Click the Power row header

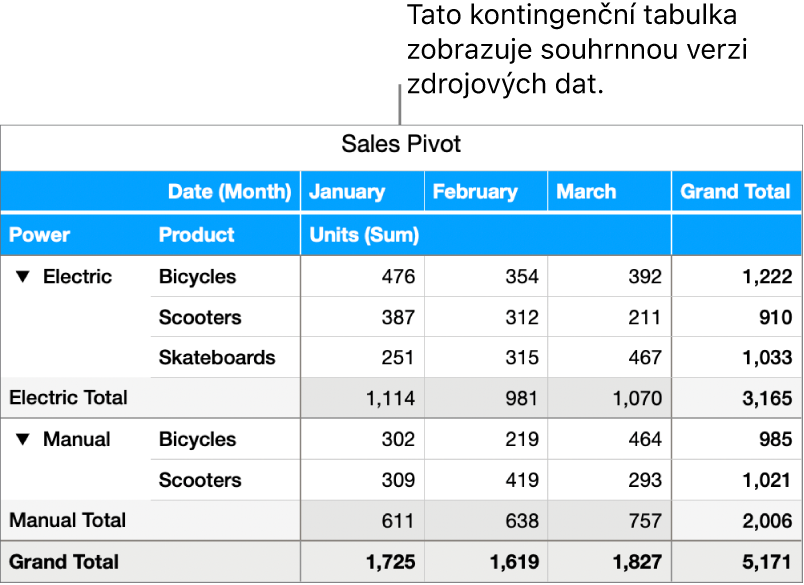pos(40,235)
